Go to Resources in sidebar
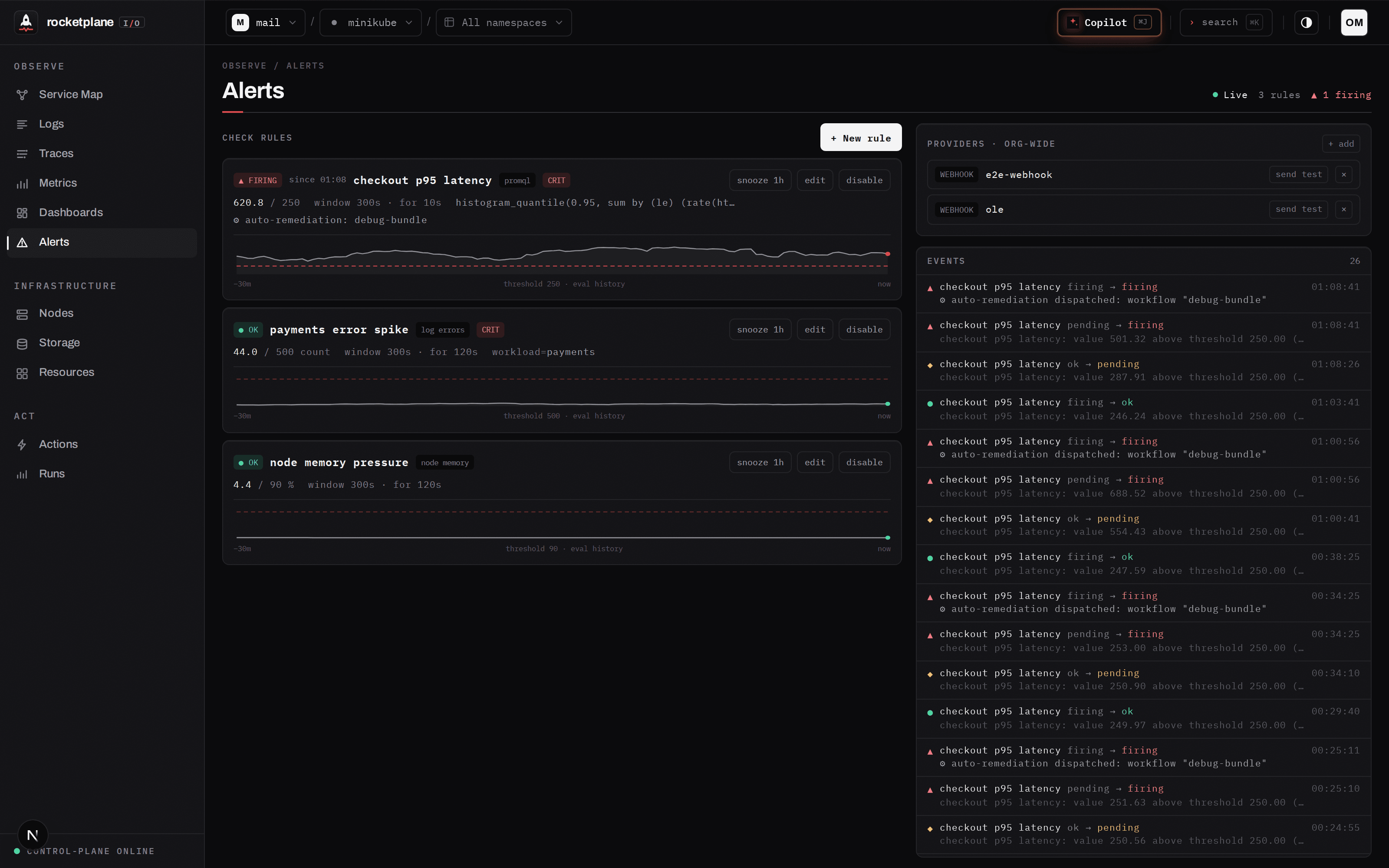The image size is (1389, 868). (x=102, y=372)
